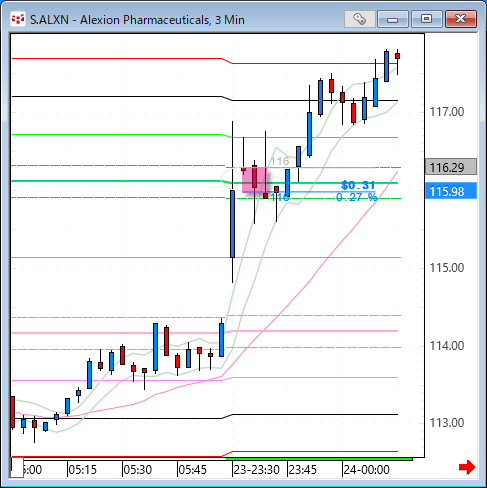The height and width of the screenshot is (488, 487).
Task: Click the red scroll-right arrow
Action: 467,467
